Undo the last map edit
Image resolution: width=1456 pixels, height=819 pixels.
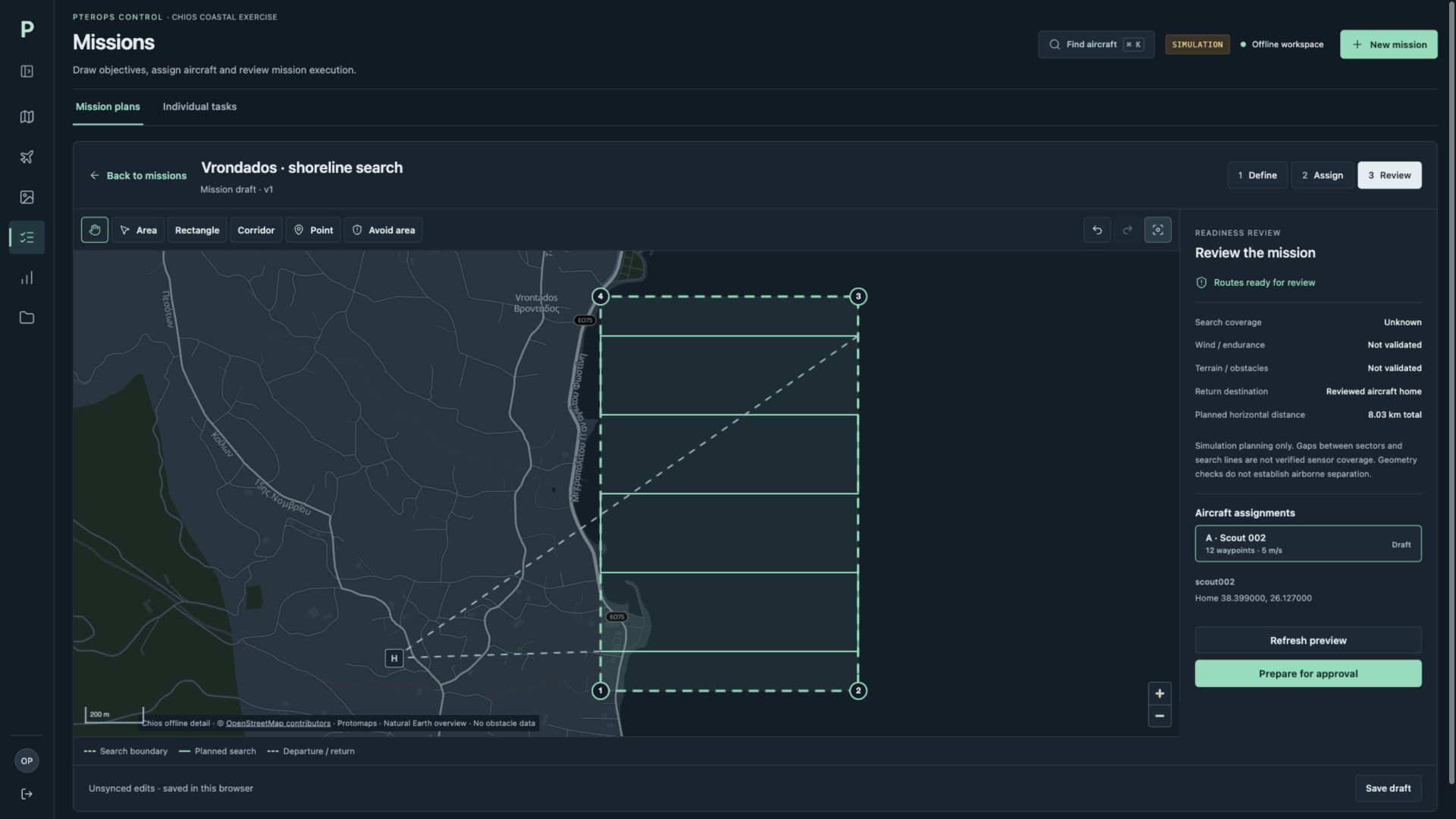[x=1097, y=230]
